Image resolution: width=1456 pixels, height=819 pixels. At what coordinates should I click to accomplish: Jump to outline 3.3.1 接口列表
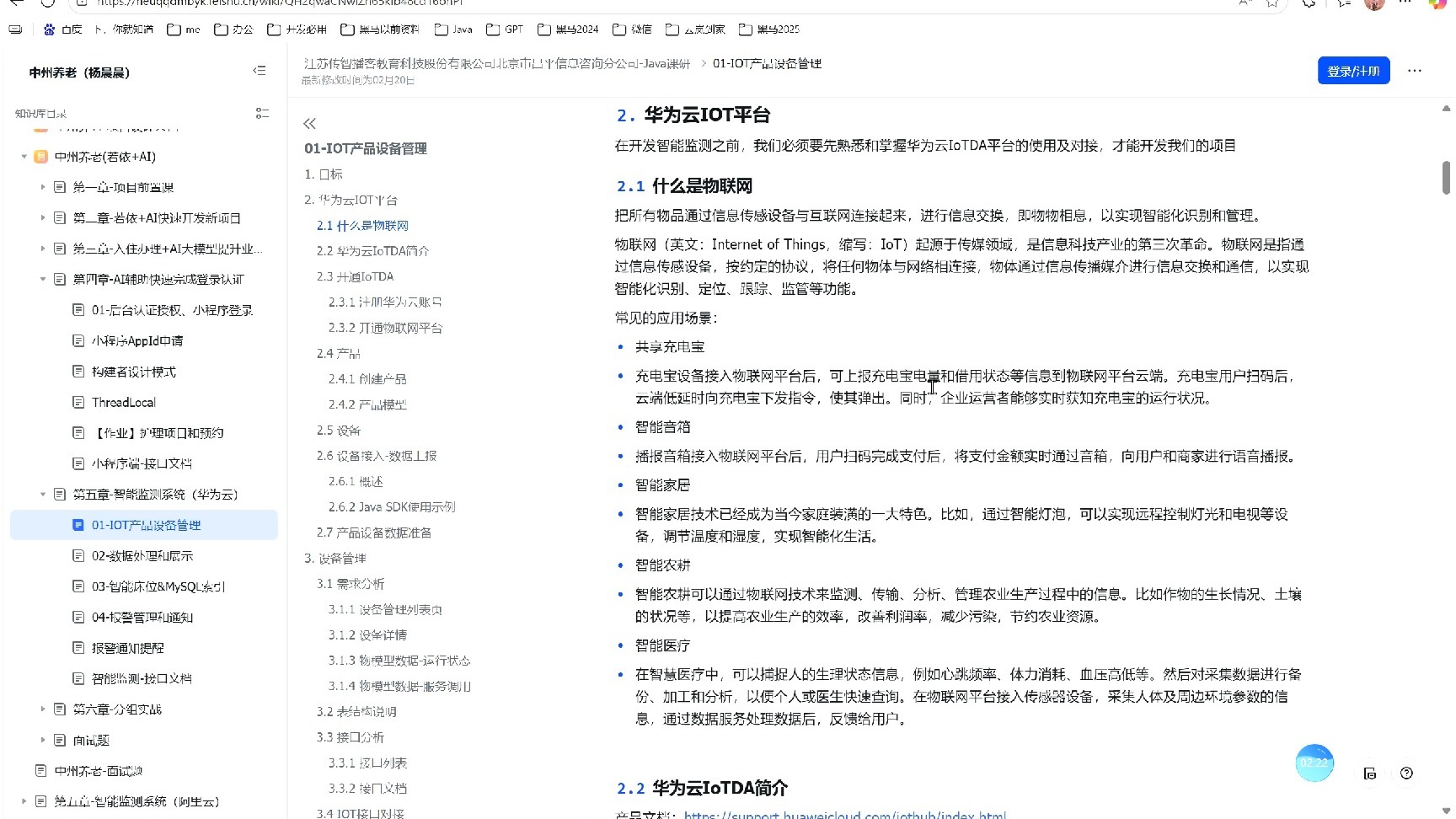pos(367,763)
